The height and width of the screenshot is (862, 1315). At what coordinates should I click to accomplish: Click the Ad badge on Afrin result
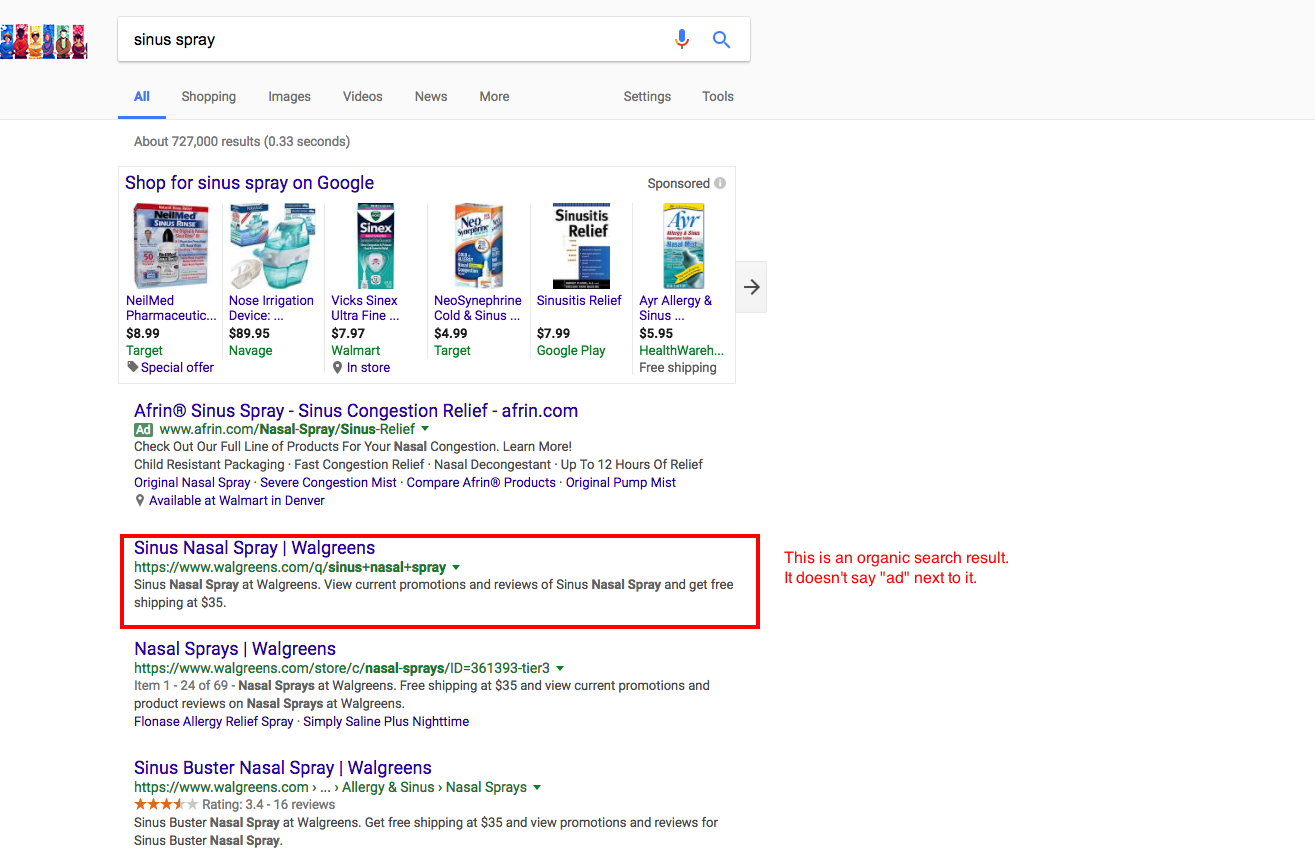[144, 429]
